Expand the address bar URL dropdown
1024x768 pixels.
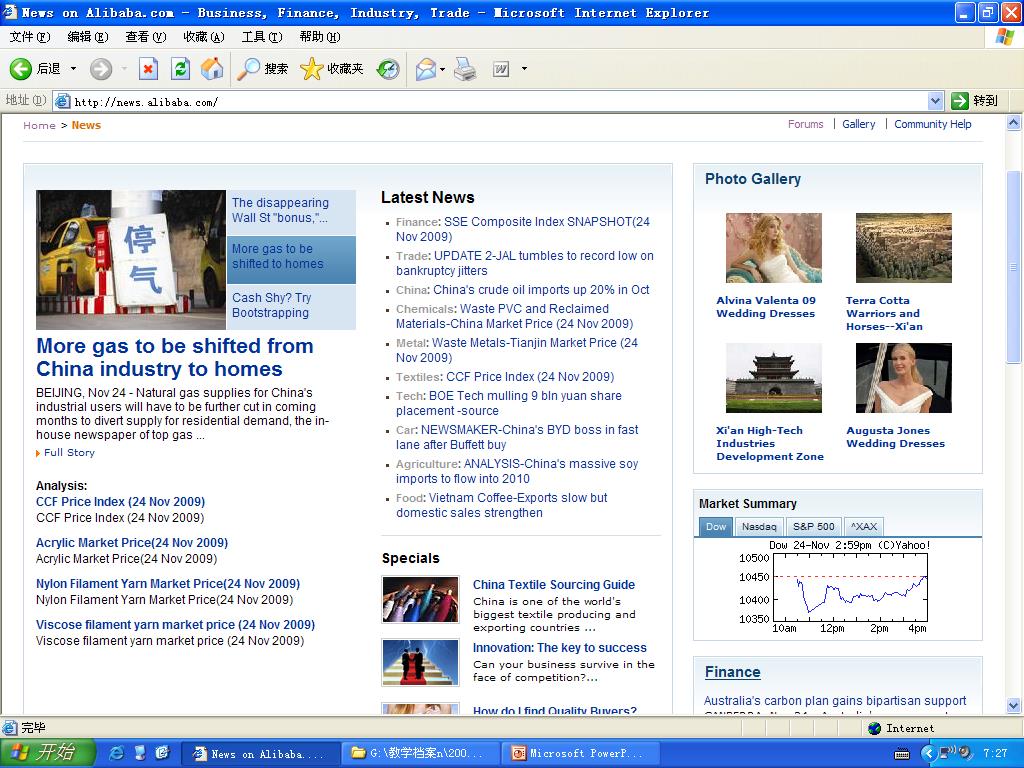tap(935, 101)
